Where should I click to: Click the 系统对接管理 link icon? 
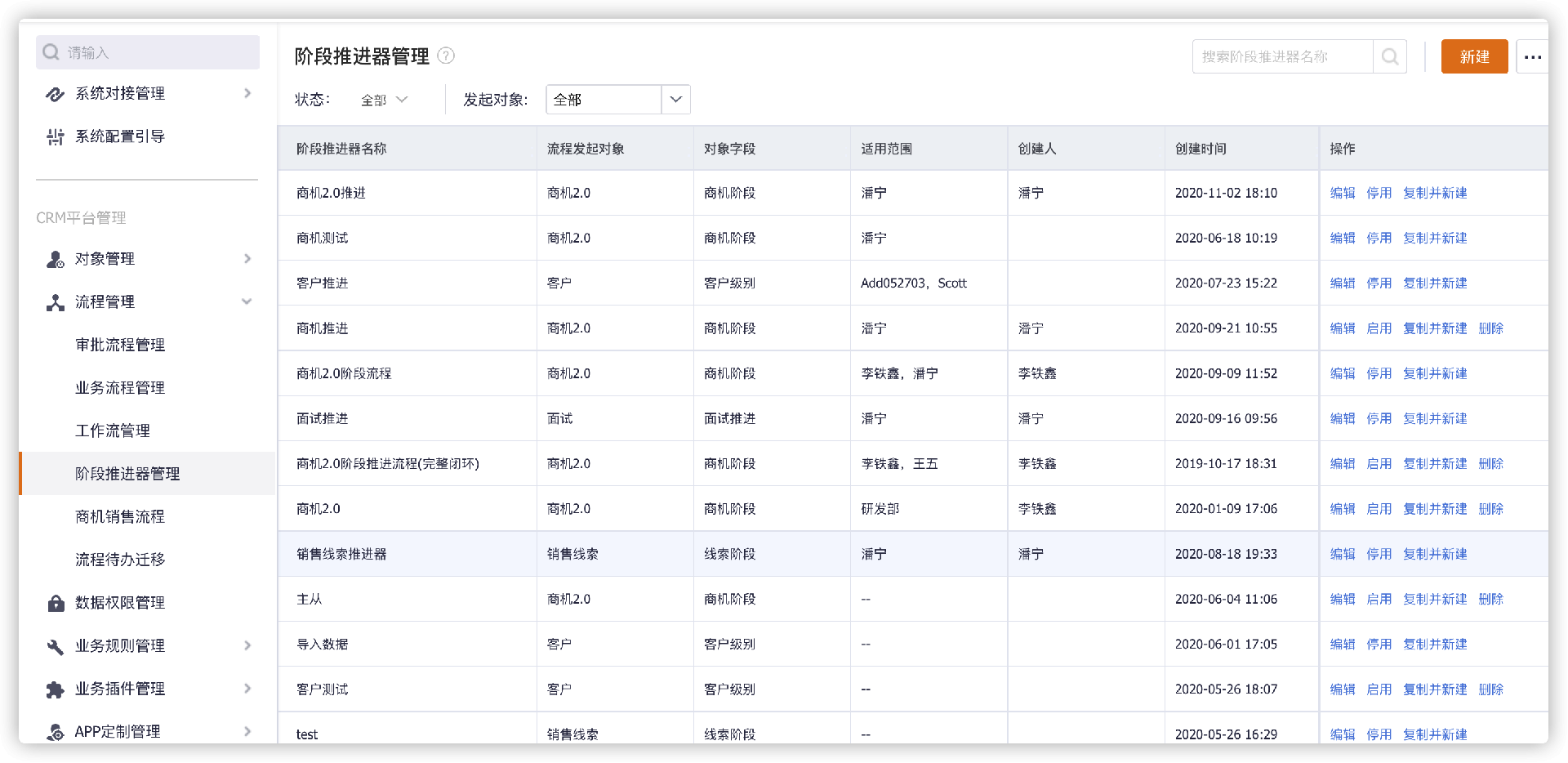tap(55, 94)
